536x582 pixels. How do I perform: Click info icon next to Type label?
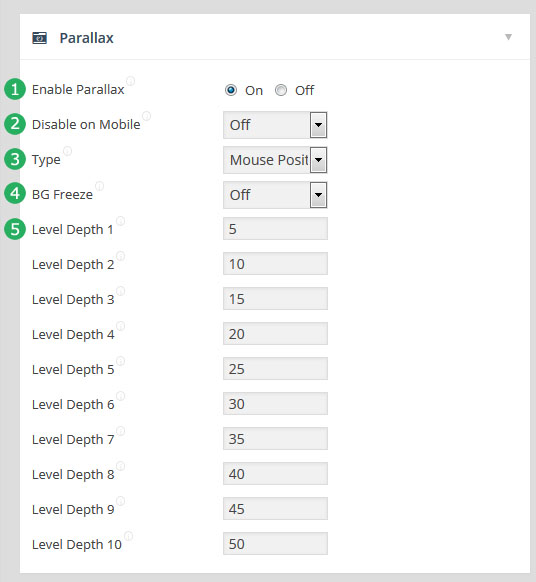[67, 151]
